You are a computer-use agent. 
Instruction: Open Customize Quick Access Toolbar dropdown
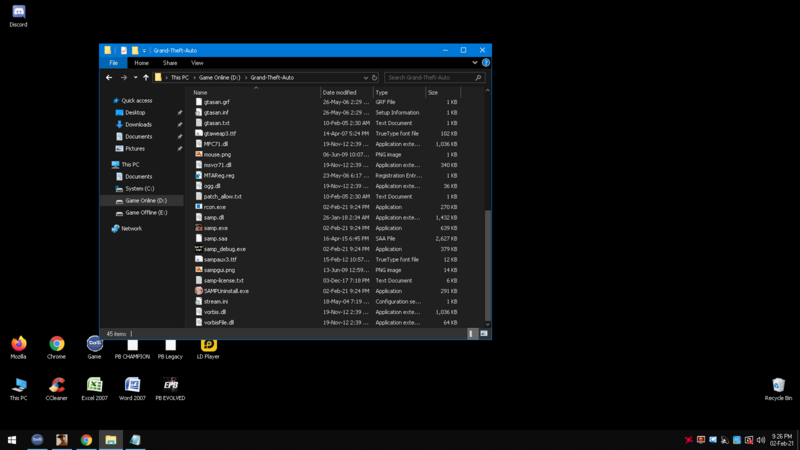tap(144, 51)
